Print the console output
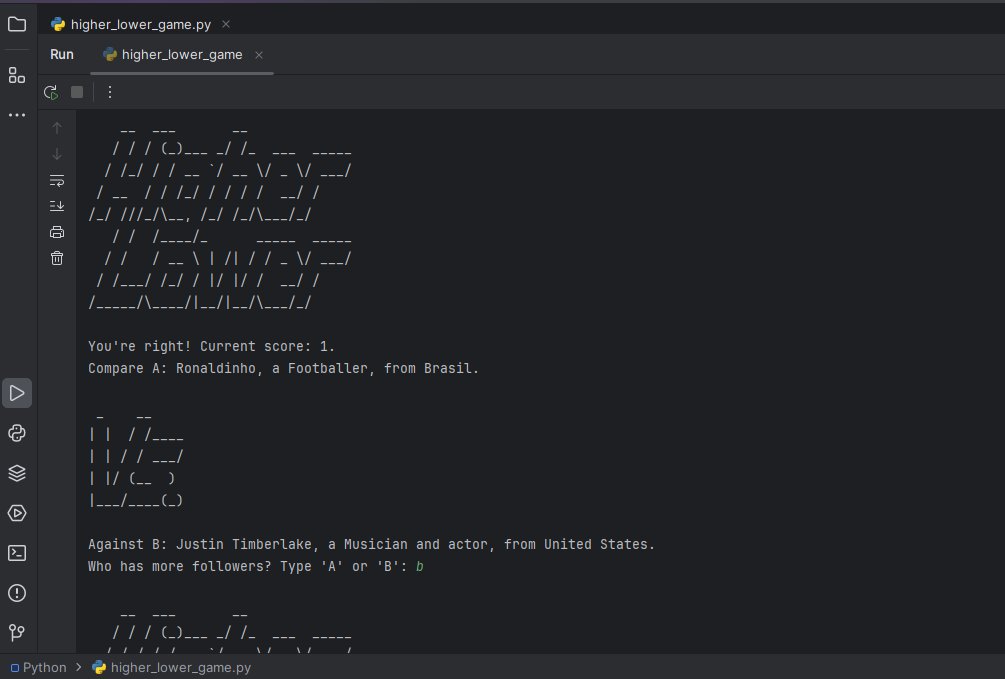Image resolution: width=1005 pixels, height=679 pixels. click(x=57, y=232)
